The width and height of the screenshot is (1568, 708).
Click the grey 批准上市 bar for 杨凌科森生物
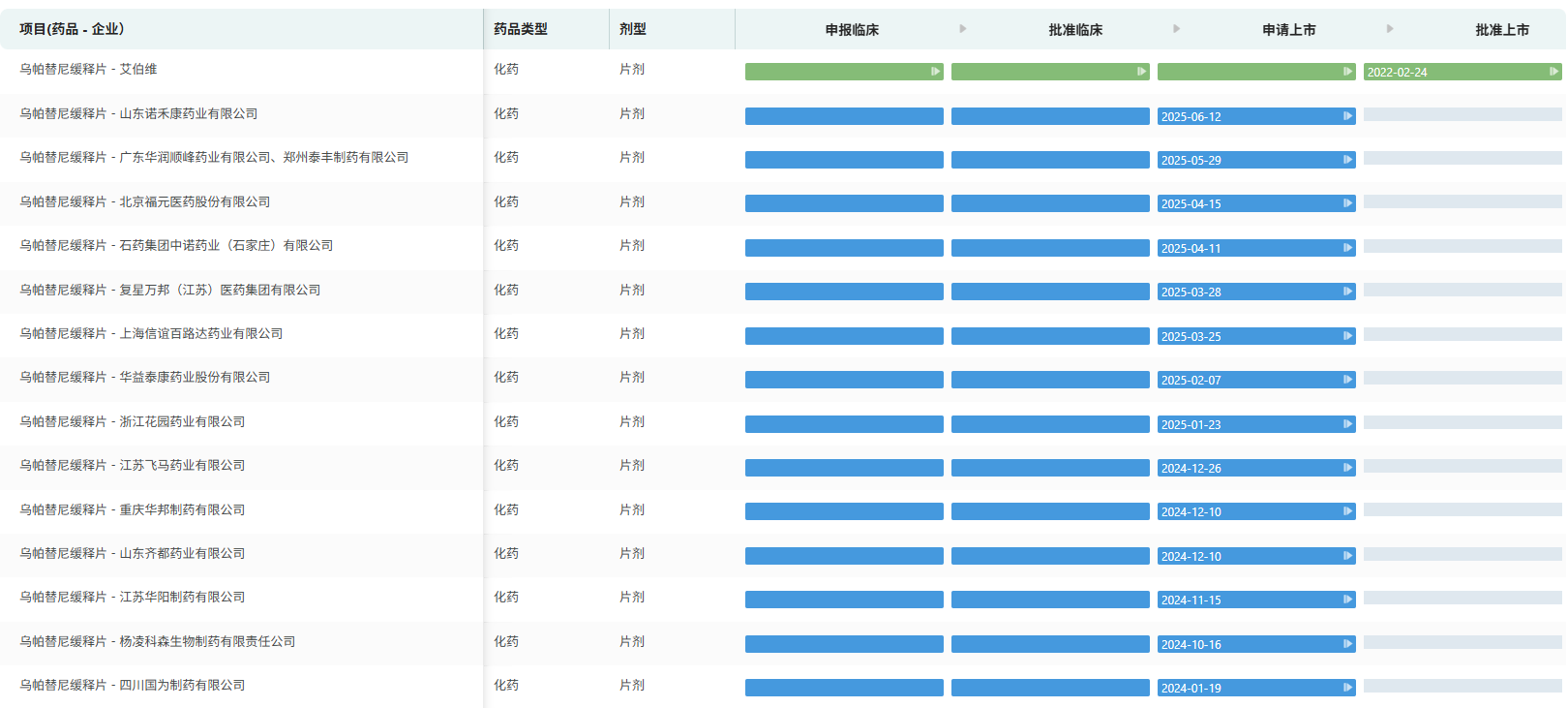coord(1462,642)
